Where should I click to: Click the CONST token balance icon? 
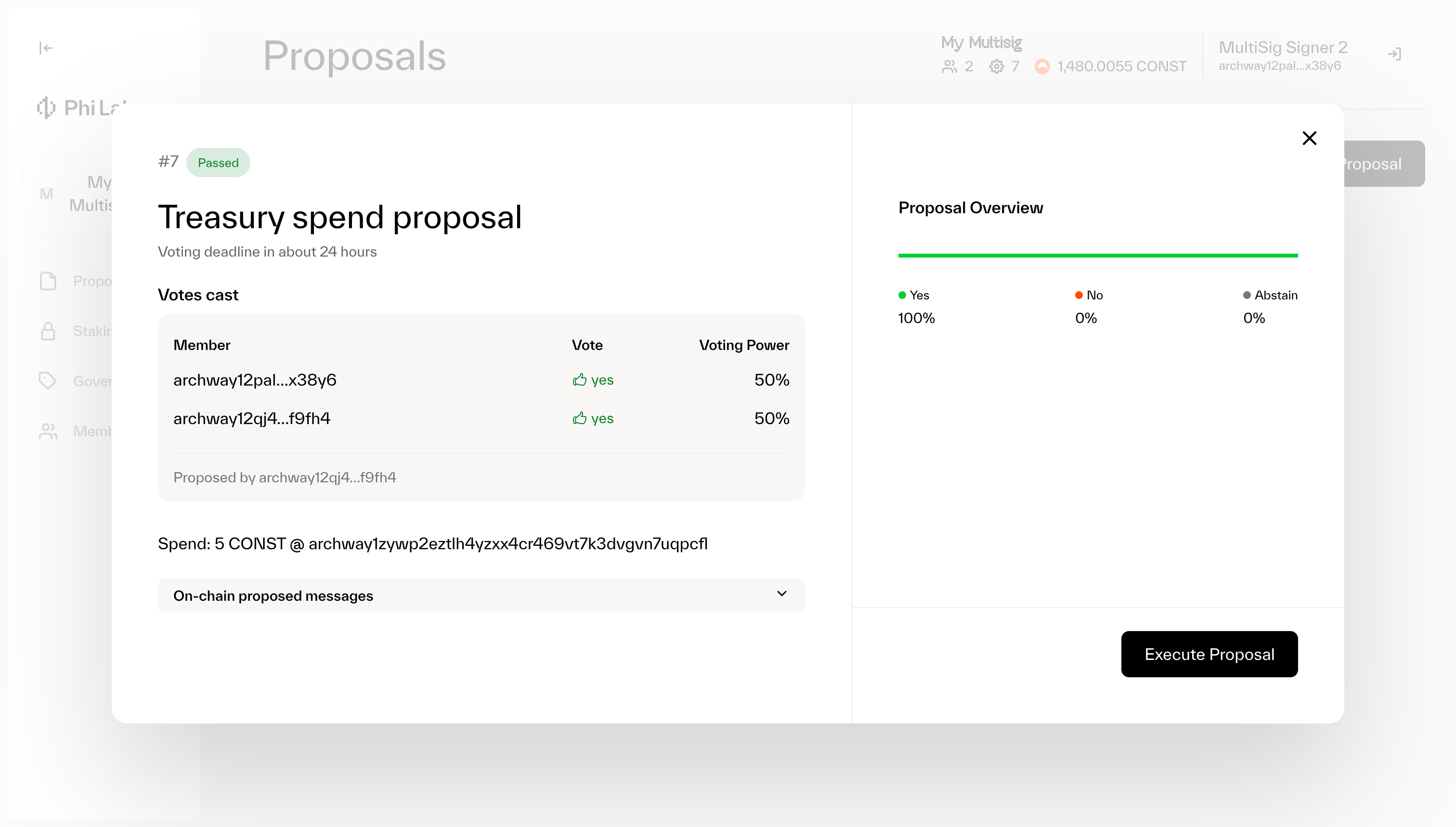click(x=1042, y=66)
